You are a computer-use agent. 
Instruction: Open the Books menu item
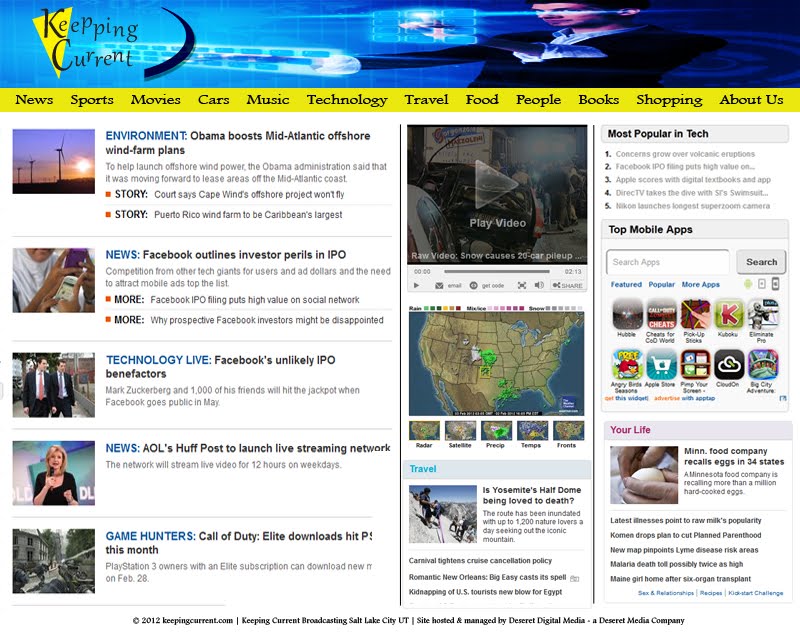click(598, 99)
